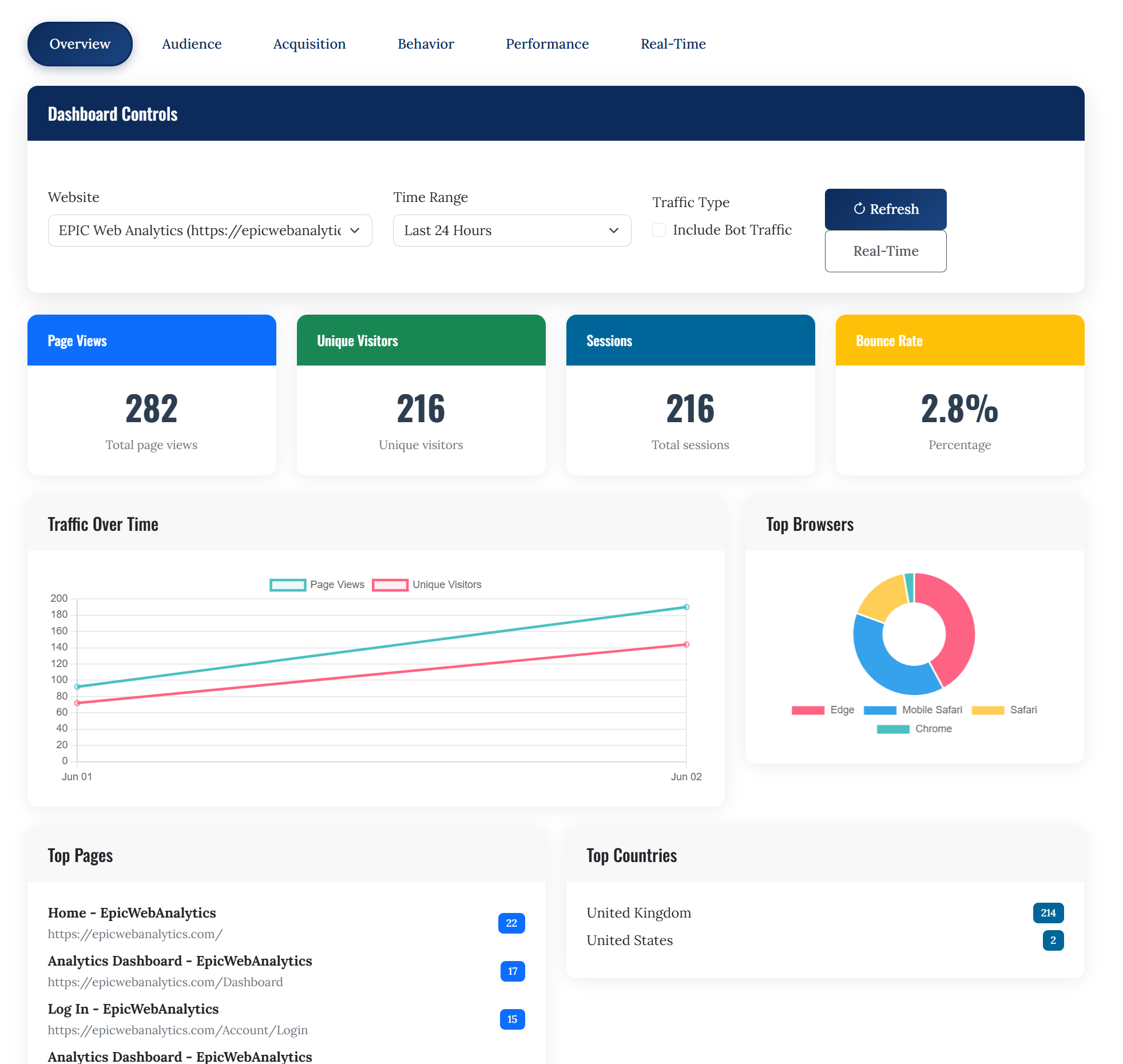Switch to the Performance tab
The width and height of the screenshot is (1123, 1064).
(x=547, y=43)
